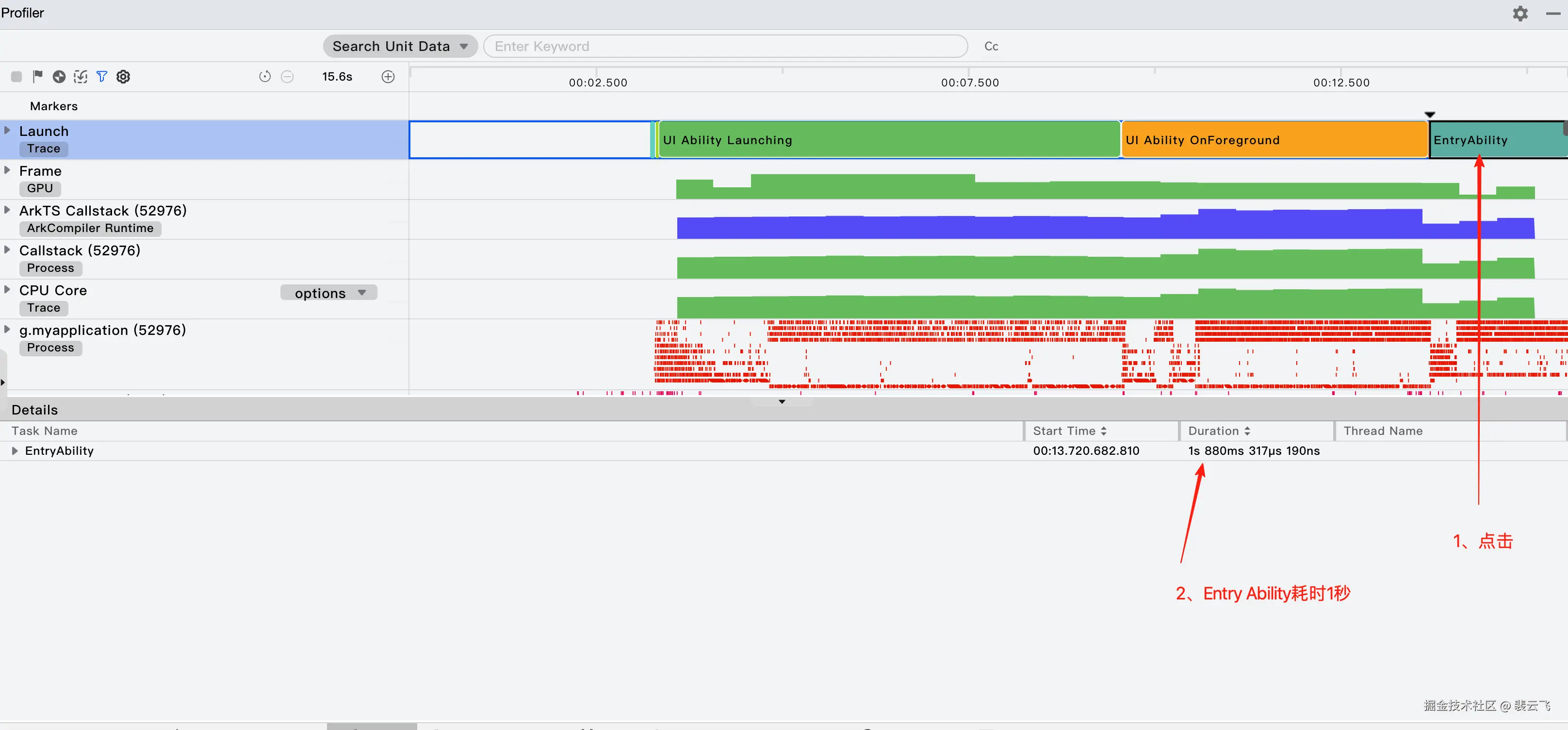Open the timeline toolbar gear settings
The image size is (1568, 730).
(x=123, y=77)
